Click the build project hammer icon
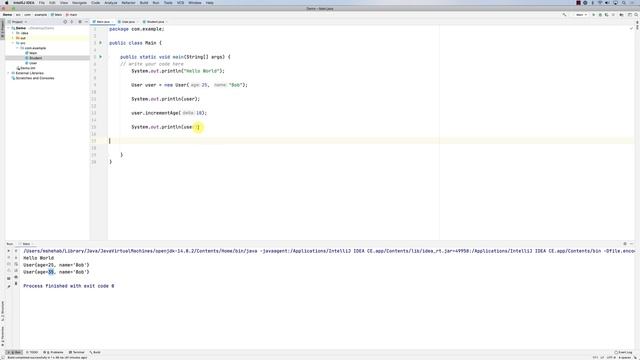The height and width of the screenshot is (360, 640). pyautogui.click(x=564, y=15)
